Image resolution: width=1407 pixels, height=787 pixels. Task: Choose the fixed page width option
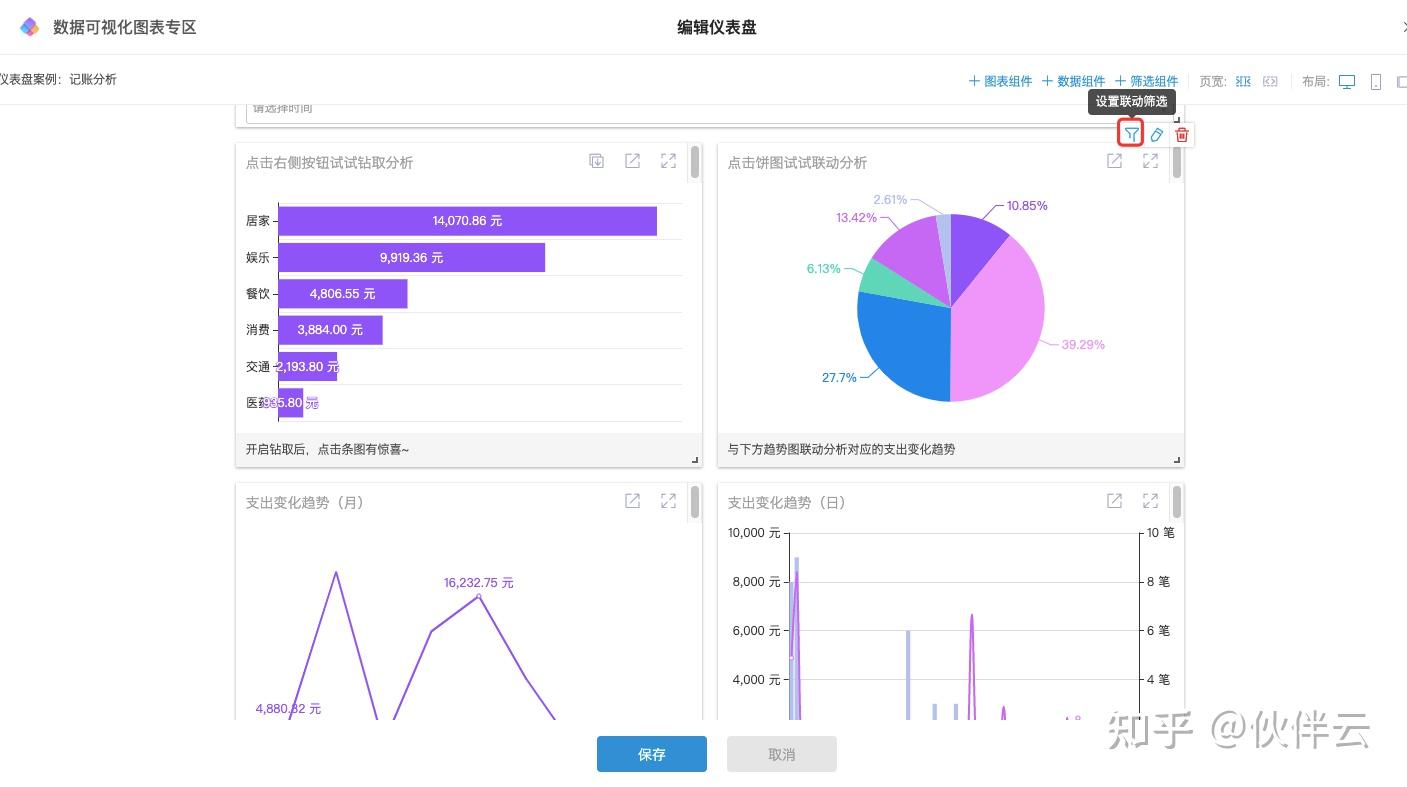coord(1243,81)
